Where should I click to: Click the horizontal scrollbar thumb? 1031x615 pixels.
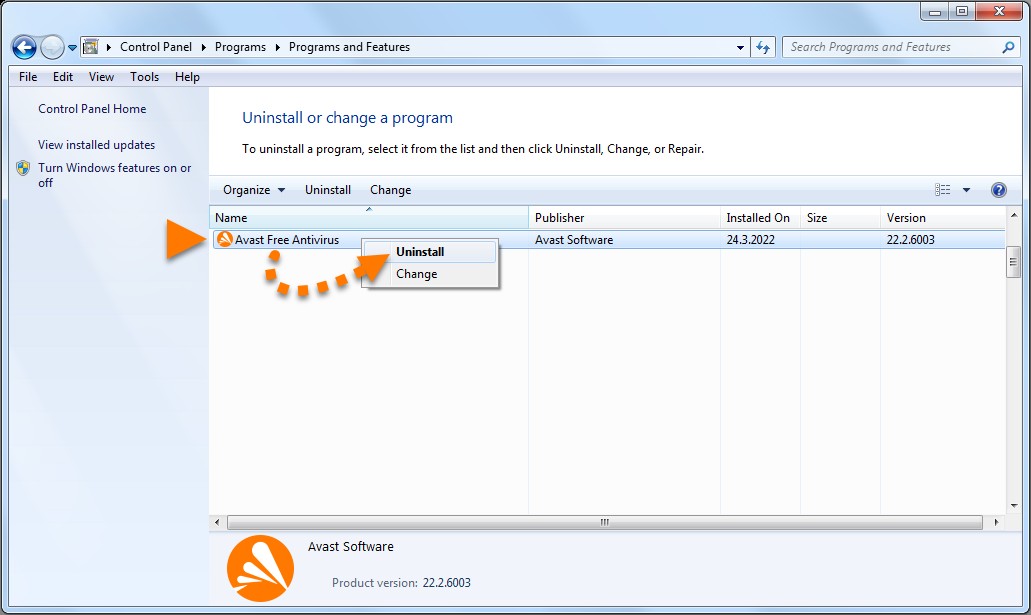click(x=605, y=522)
